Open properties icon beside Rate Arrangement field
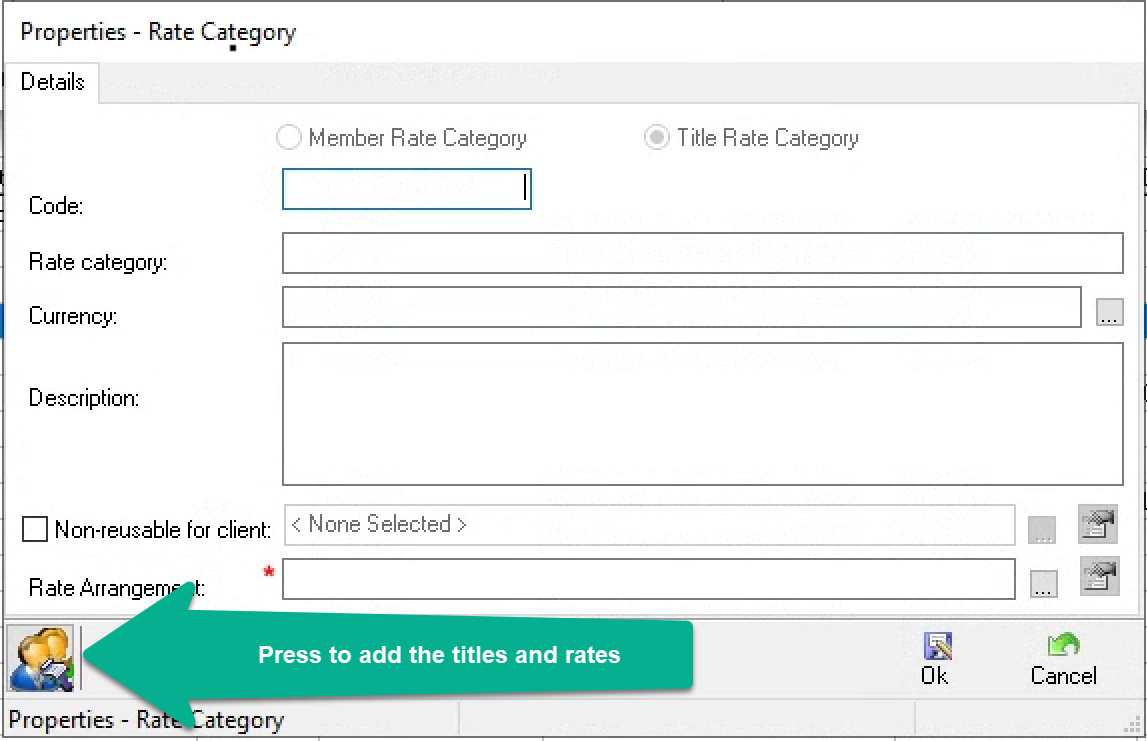The width and height of the screenshot is (1147, 741). tap(1099, 576)
